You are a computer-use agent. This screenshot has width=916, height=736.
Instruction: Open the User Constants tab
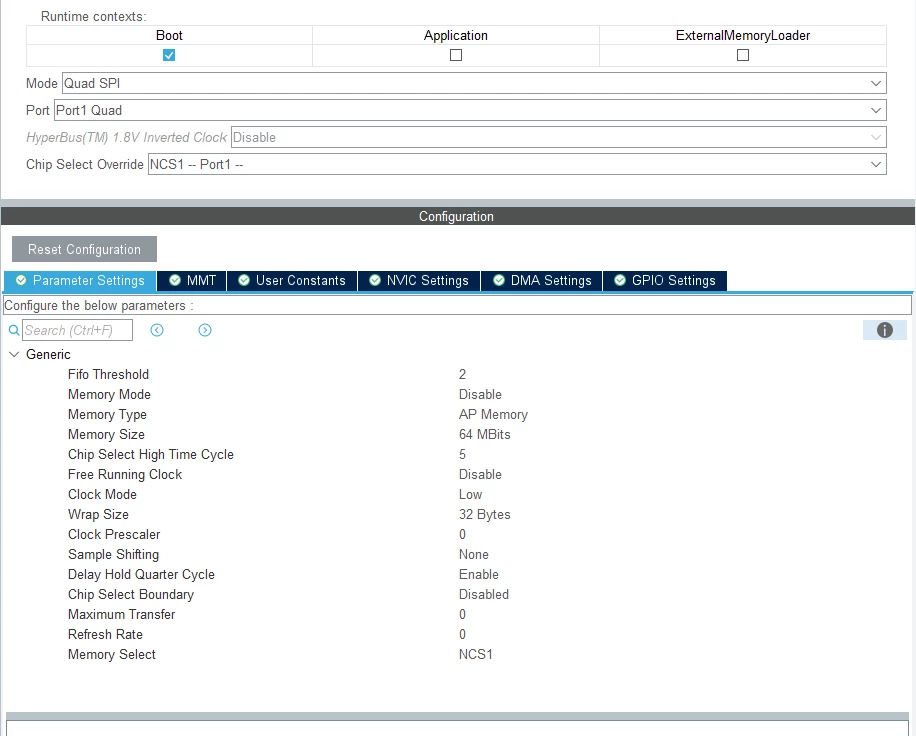(292, 280)
